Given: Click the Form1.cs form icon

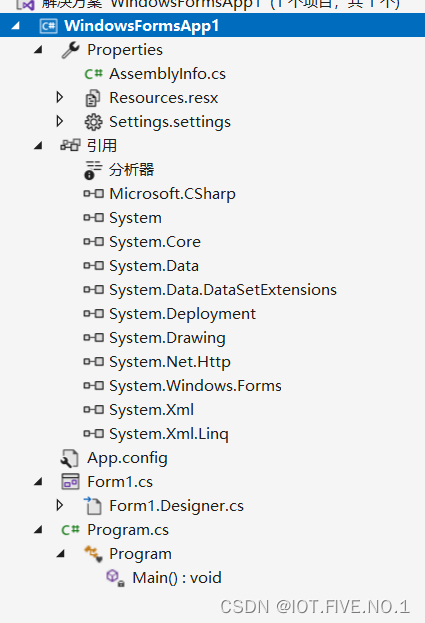Looking at the screenshot, I should pos(71,482).
